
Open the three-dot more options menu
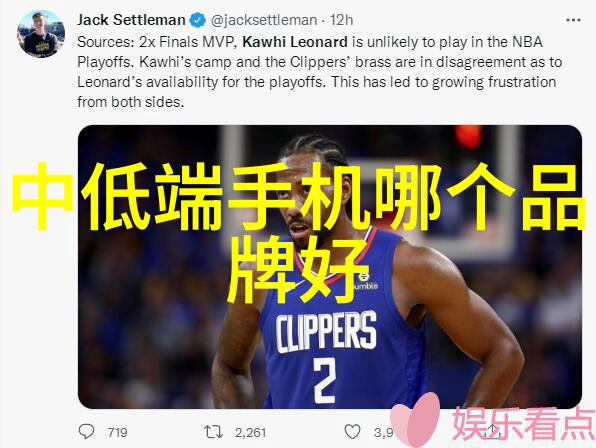pos(573,20)
